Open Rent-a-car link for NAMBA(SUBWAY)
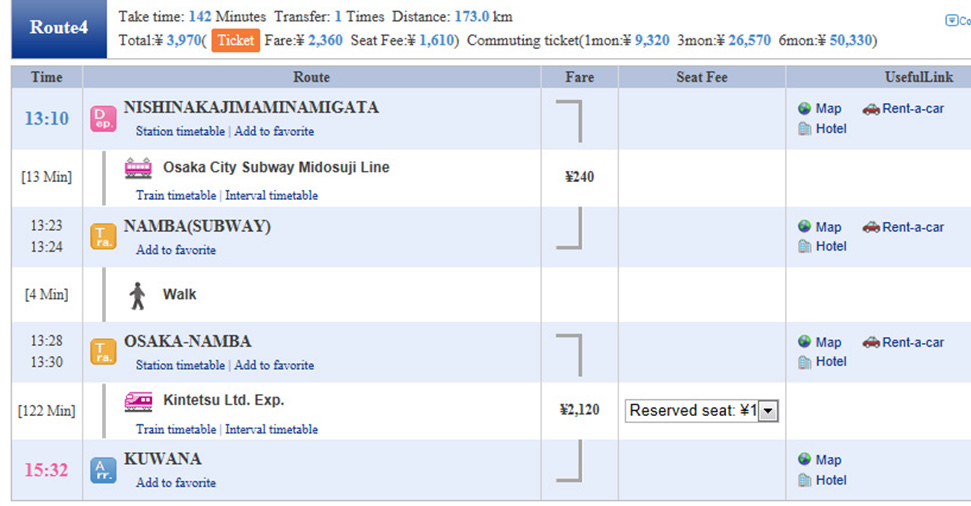 point(913,227)
